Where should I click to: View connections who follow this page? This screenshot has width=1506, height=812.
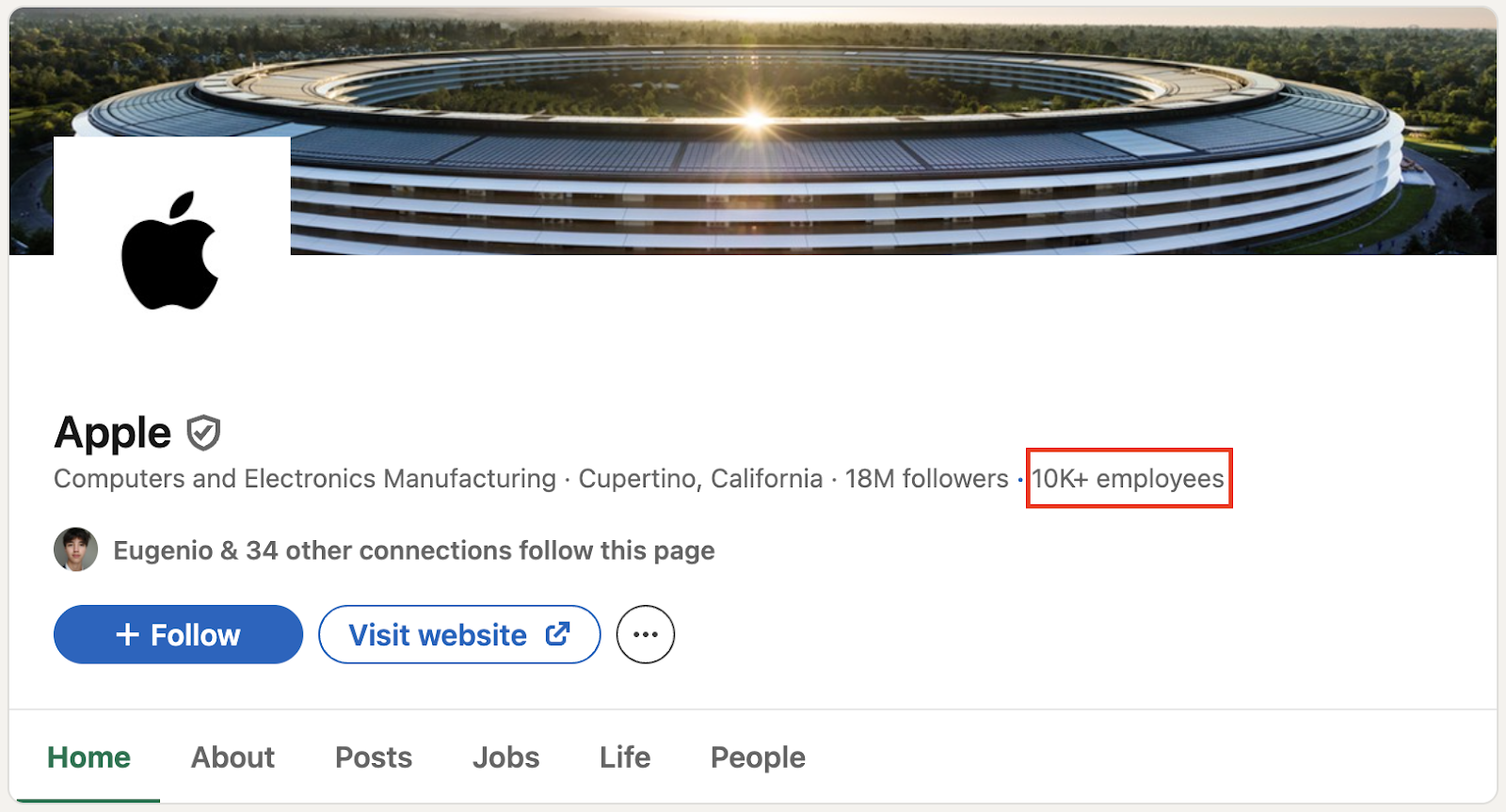pyautogui.click(x=414, y=550)
